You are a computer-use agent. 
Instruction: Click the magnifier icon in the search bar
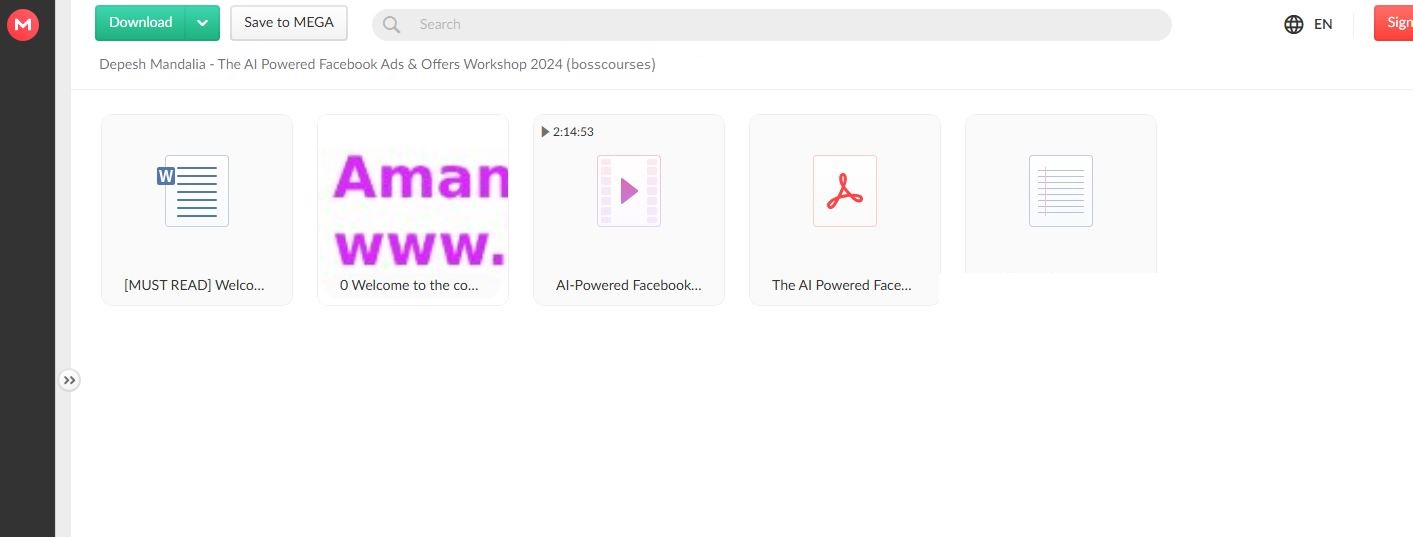pos(392,25)
